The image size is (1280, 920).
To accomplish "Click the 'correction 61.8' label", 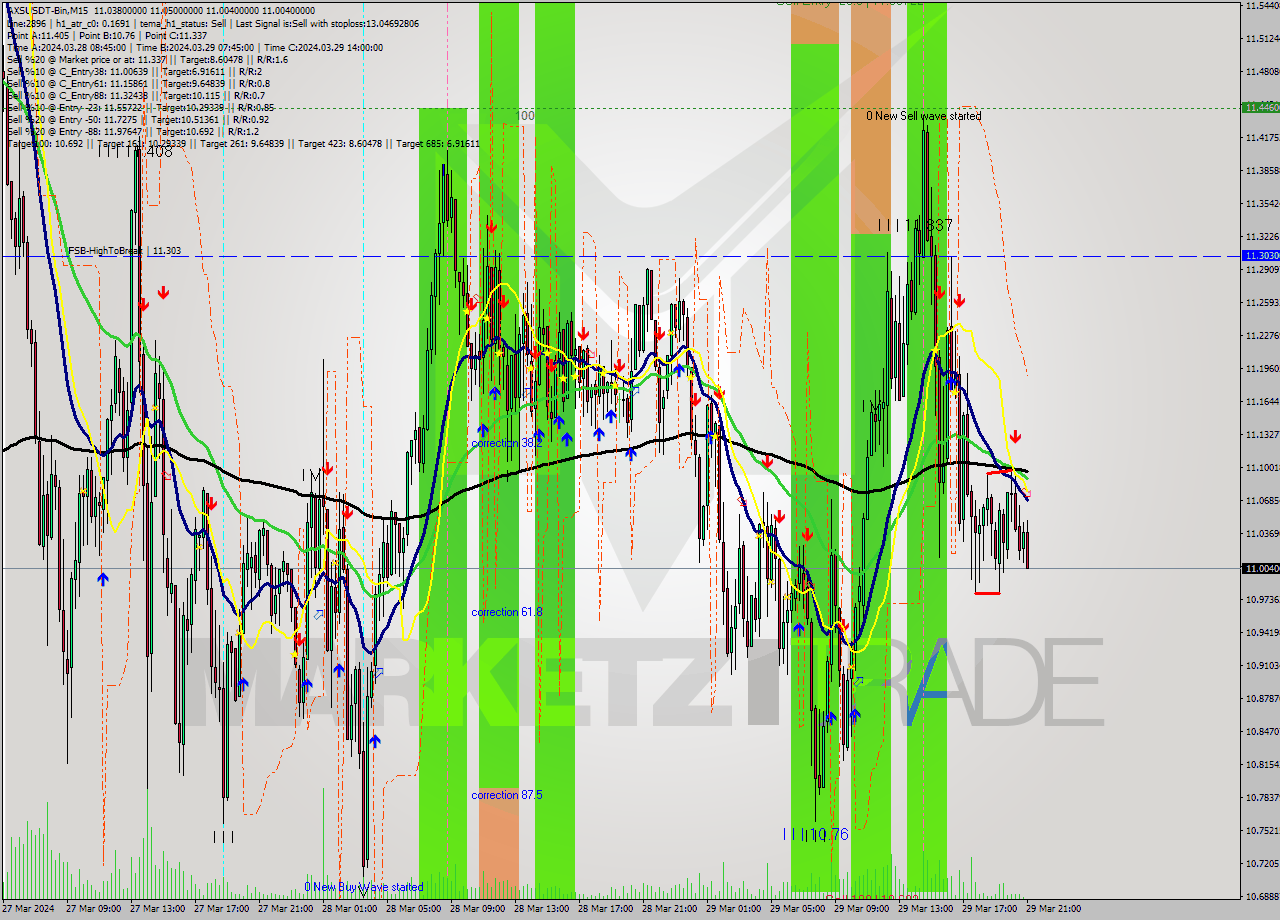I will click(x=507, y=611).
